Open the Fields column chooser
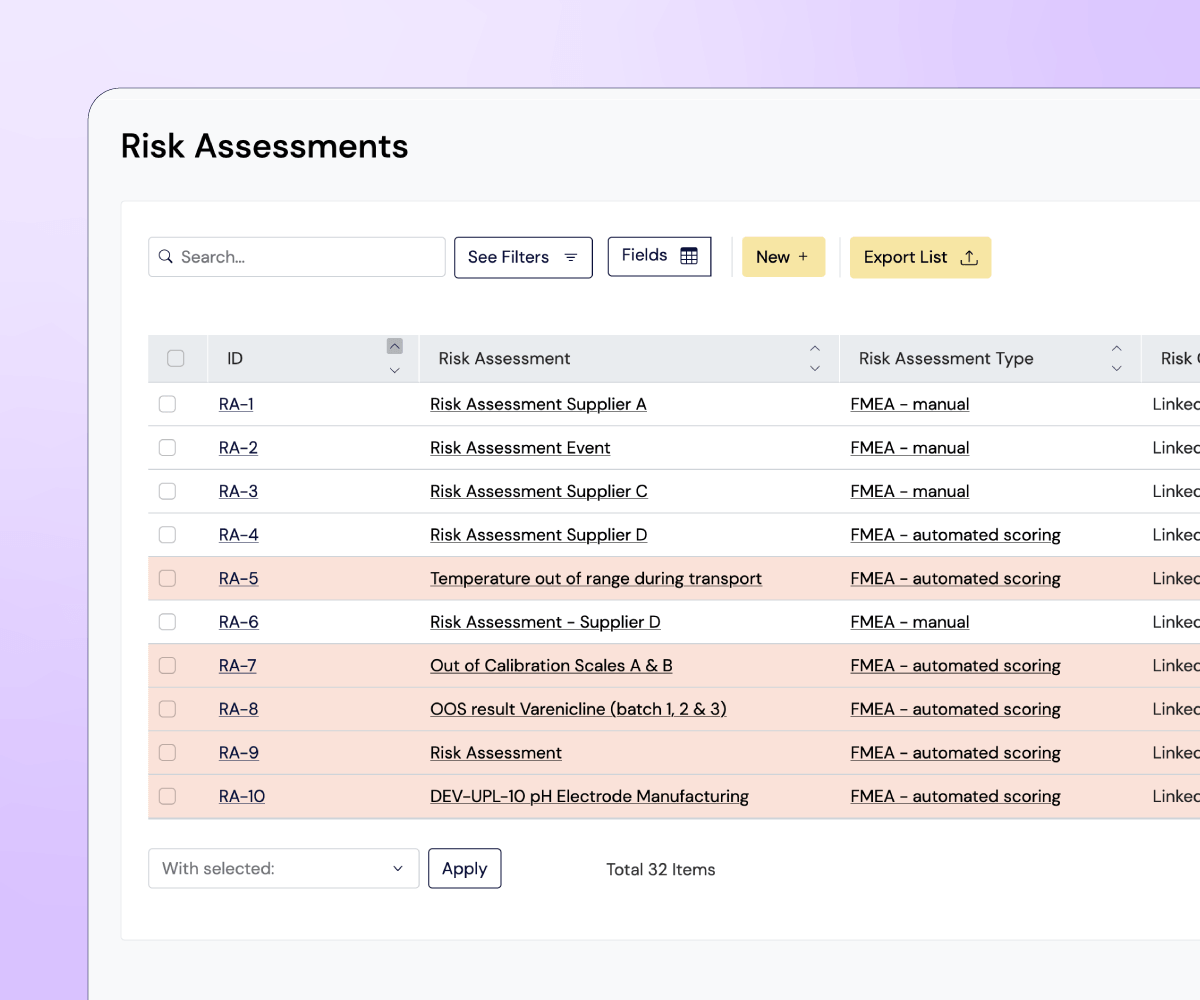This screenshot has width=1200, height=1000. tap(660, 256)
